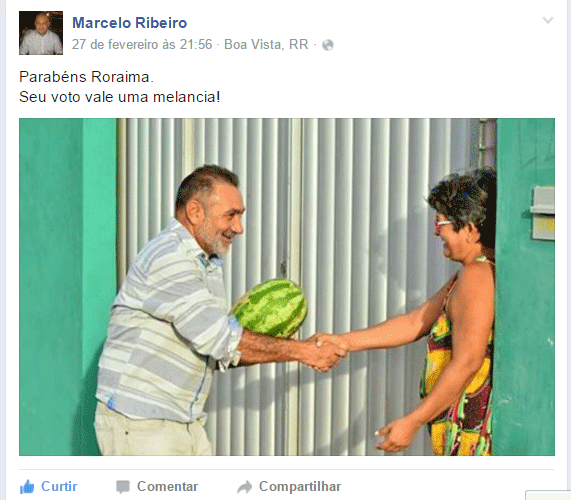The width and height of the screenshot is (571, 500).
Task: Click the partially visible box at bottom-right corner
Action: tap(548, 495)
